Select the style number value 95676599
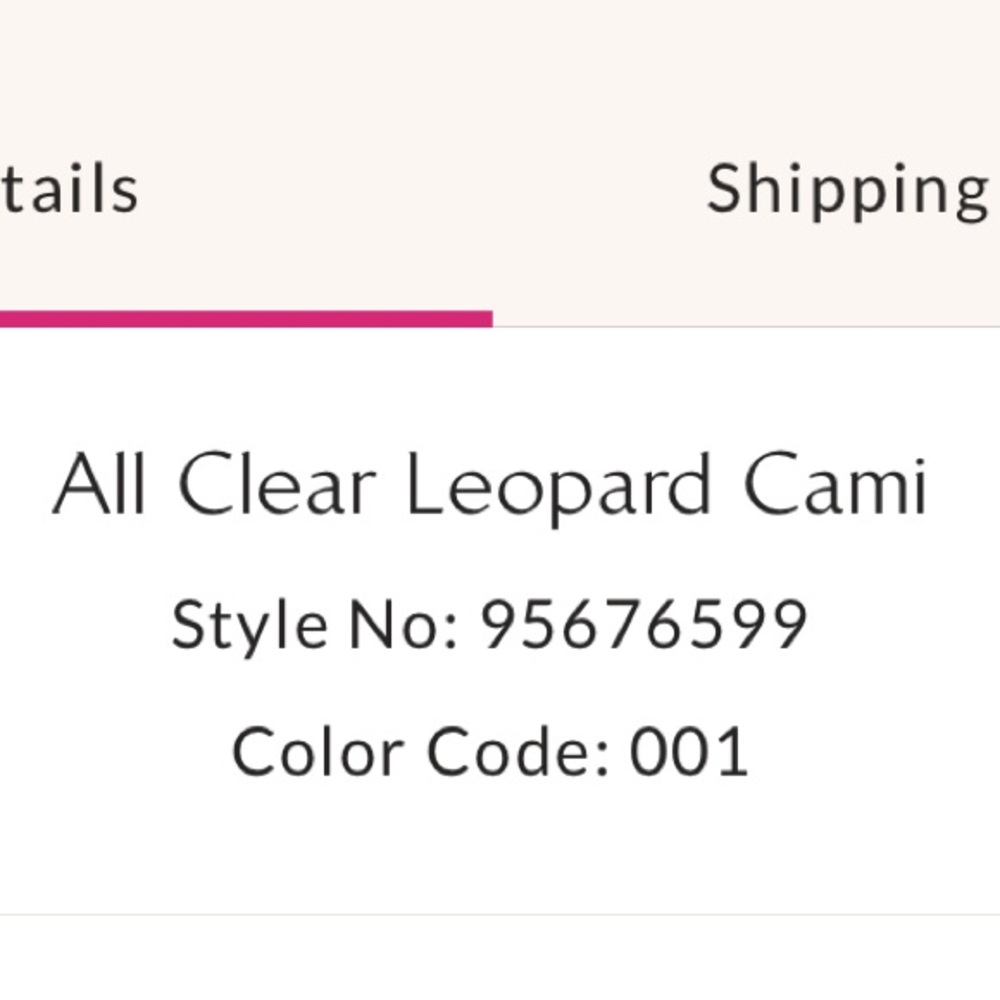The width and height of the screenshot is (1000, 1000). coord(645,625)
